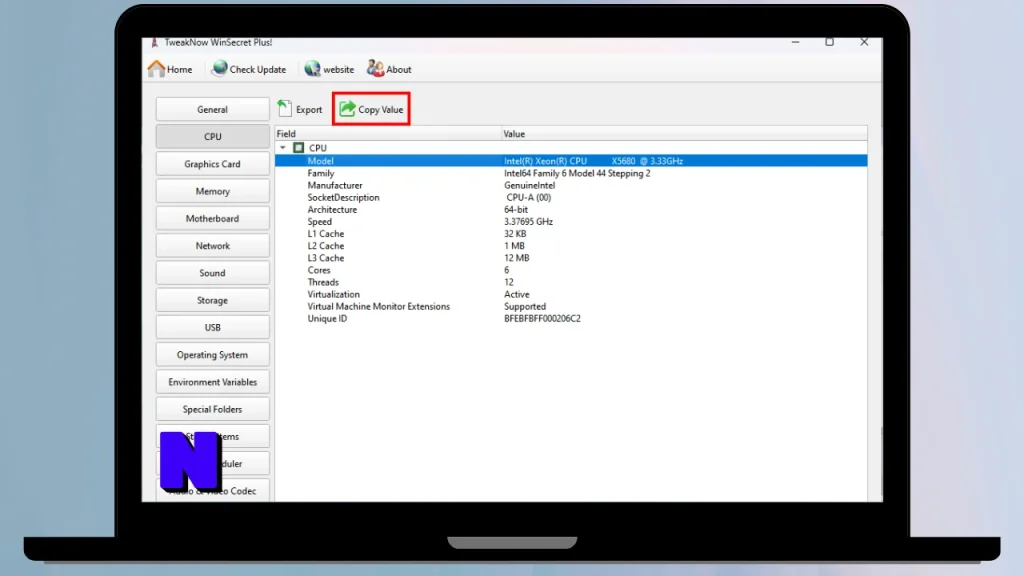Select the L2 Cache row
The width and height of the screenshot is (1024, 576).
[x=571, y=246]
